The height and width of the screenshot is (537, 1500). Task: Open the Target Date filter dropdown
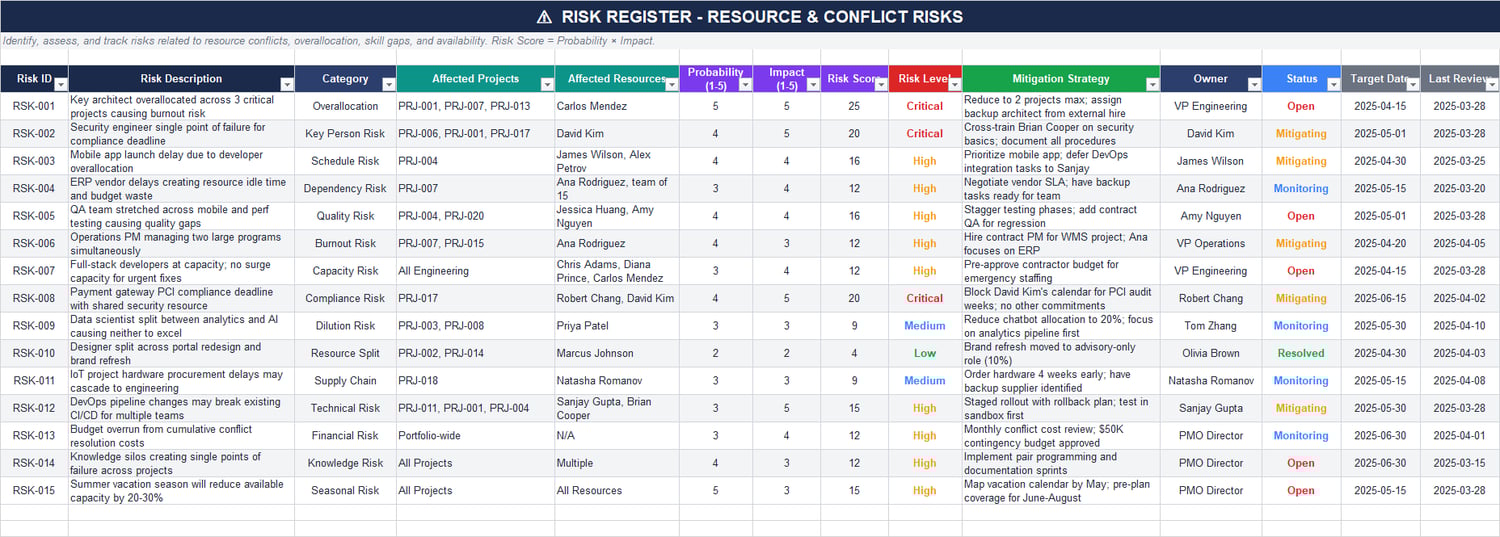point(1413,85)
